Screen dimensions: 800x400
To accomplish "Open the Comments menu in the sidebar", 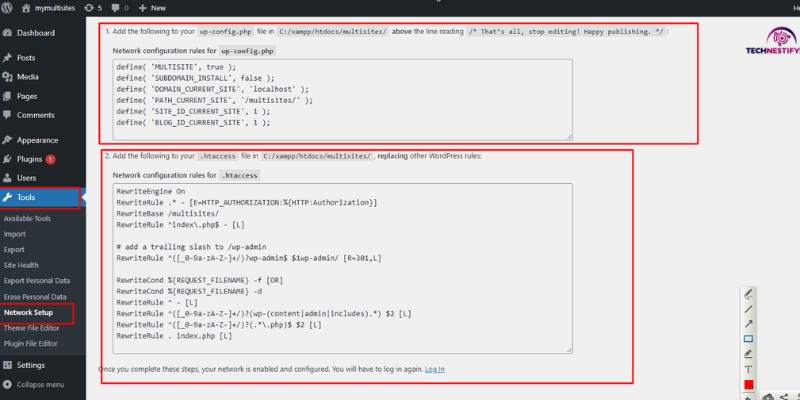I will pos(36,115).
